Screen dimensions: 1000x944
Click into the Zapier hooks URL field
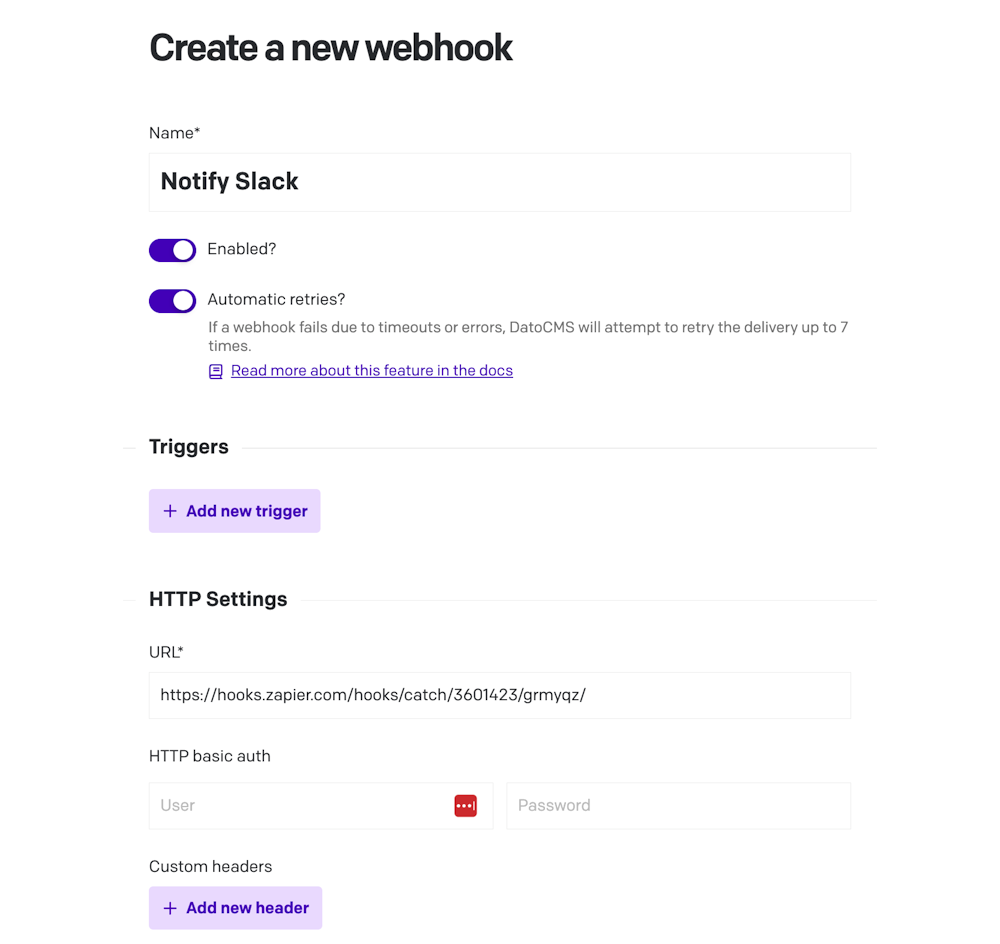(x=500, y=695)
